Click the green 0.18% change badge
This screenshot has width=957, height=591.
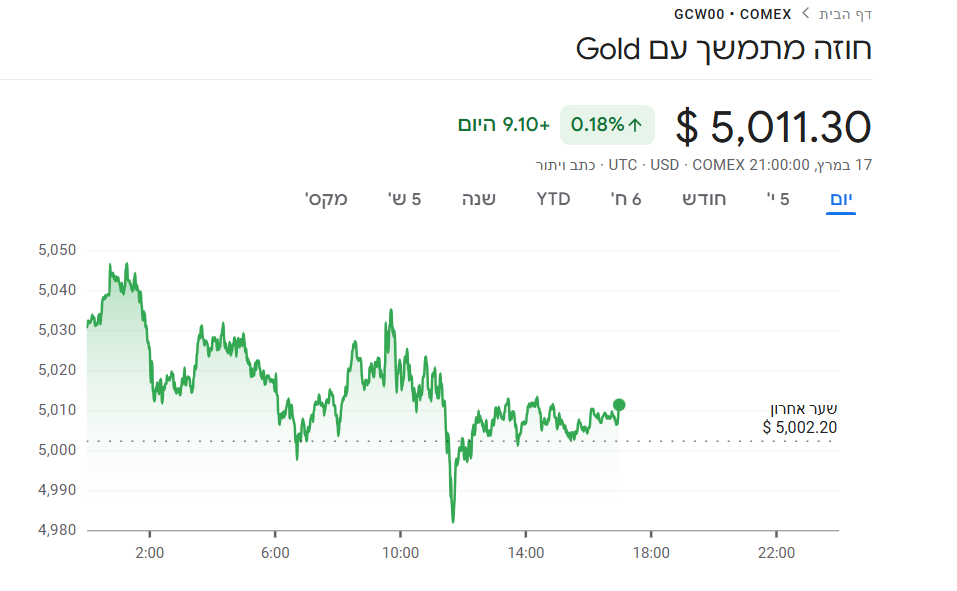[x=606, y=125]
